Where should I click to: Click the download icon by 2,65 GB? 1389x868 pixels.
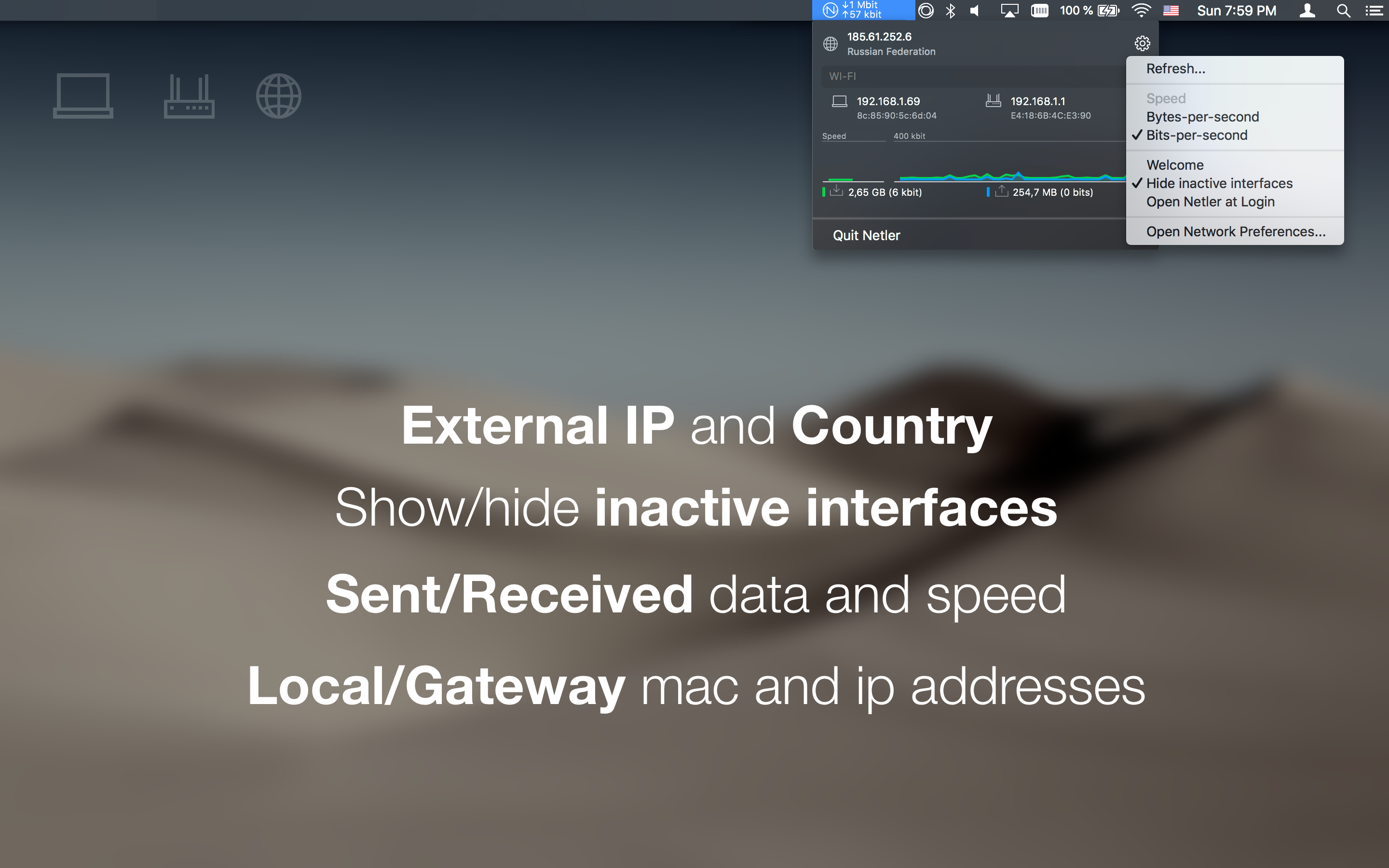[837, 190]
